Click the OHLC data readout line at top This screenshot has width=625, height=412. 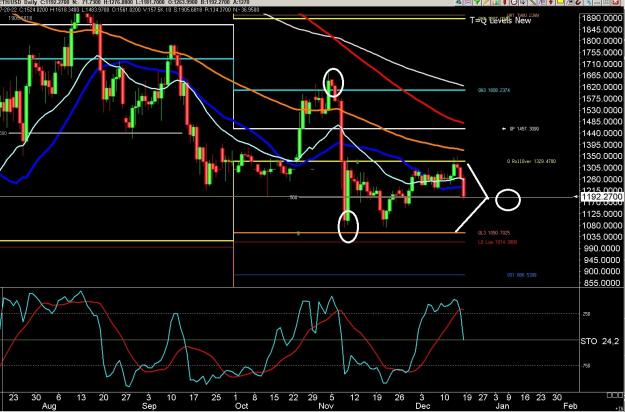click(130, 9)
